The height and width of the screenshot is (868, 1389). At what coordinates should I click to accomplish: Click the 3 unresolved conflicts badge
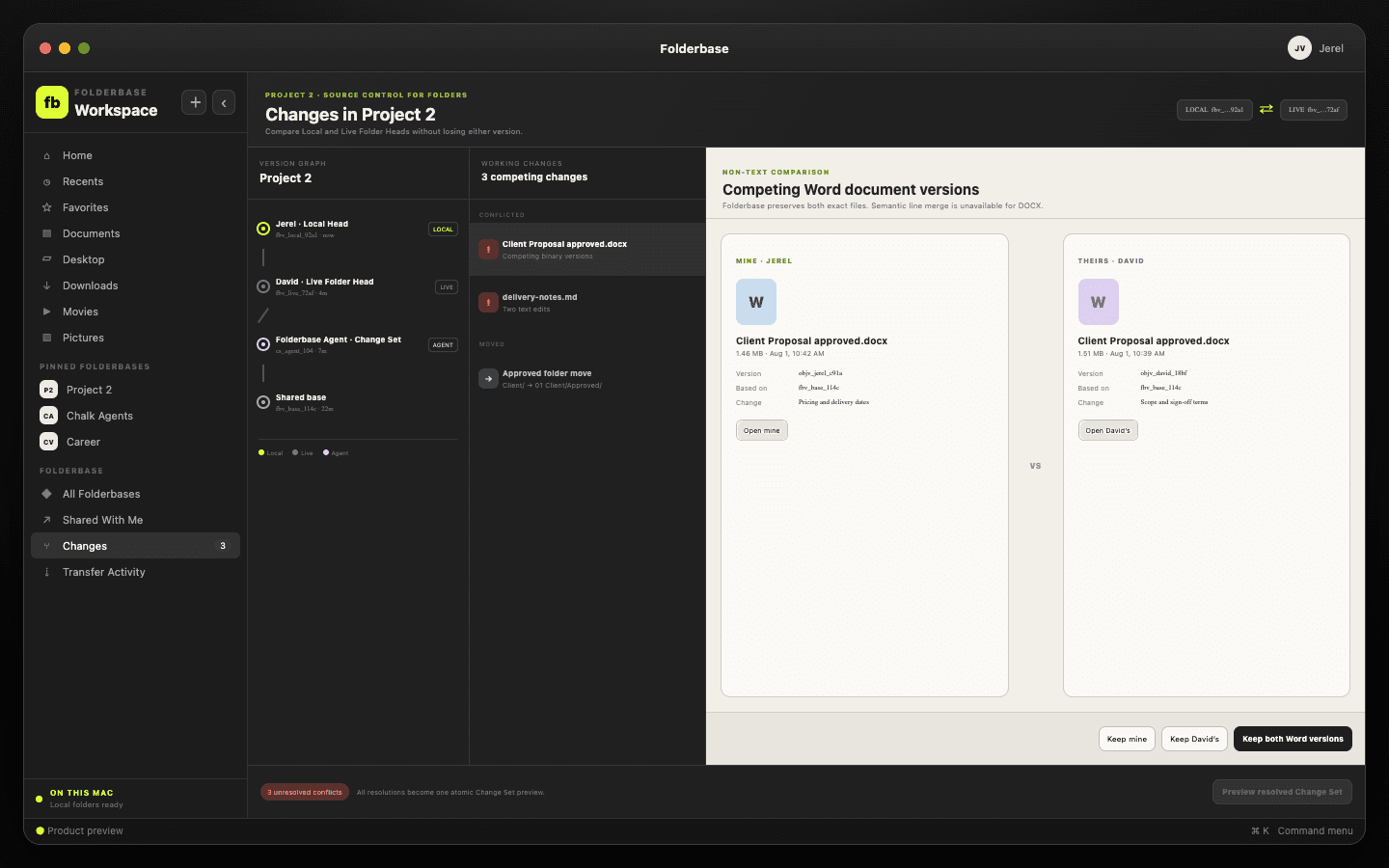[x=305, y=792]
